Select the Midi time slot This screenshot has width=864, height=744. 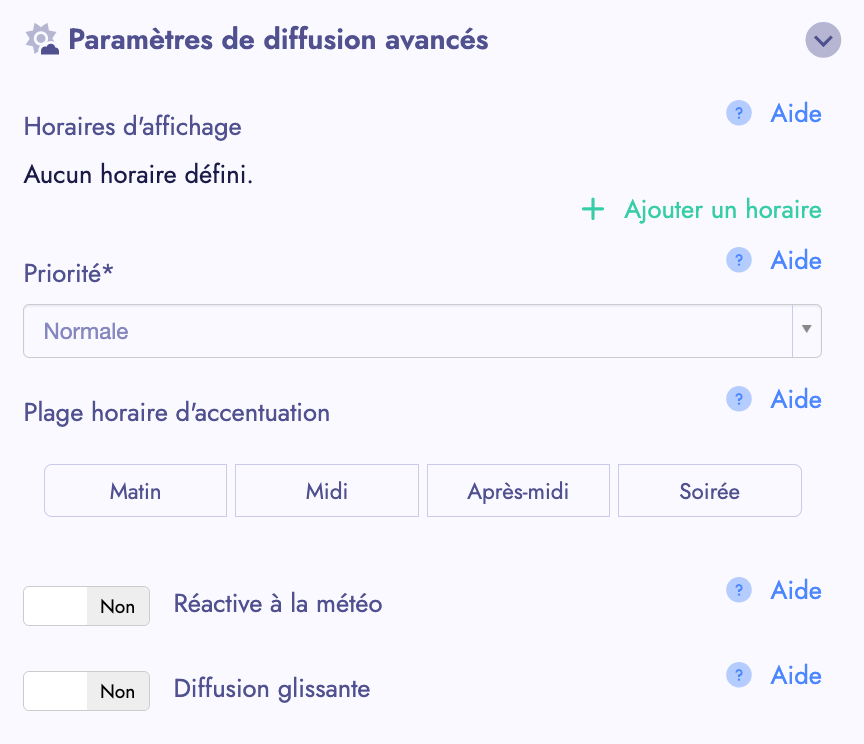click(327, 491)
